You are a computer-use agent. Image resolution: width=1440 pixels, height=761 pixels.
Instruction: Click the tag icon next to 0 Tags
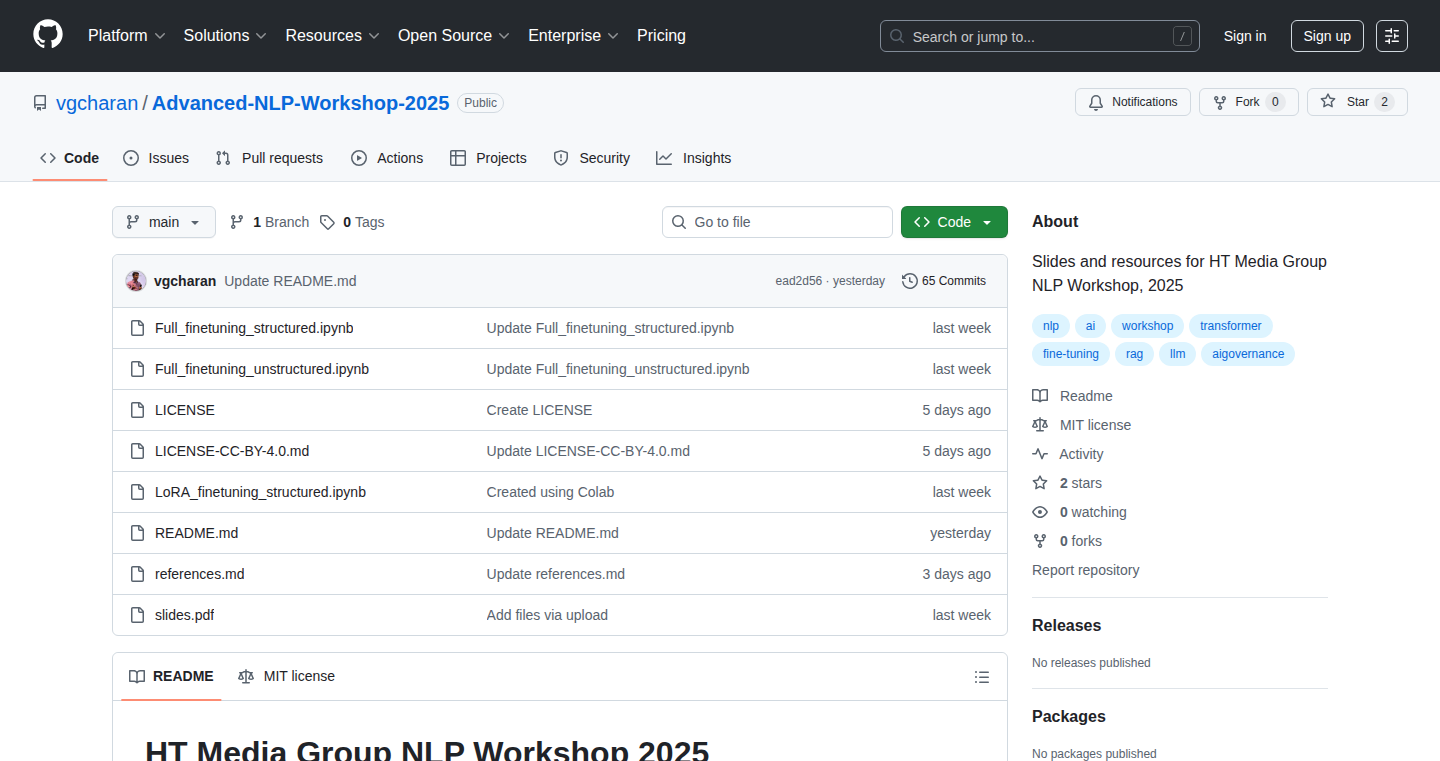coord(327,222)
